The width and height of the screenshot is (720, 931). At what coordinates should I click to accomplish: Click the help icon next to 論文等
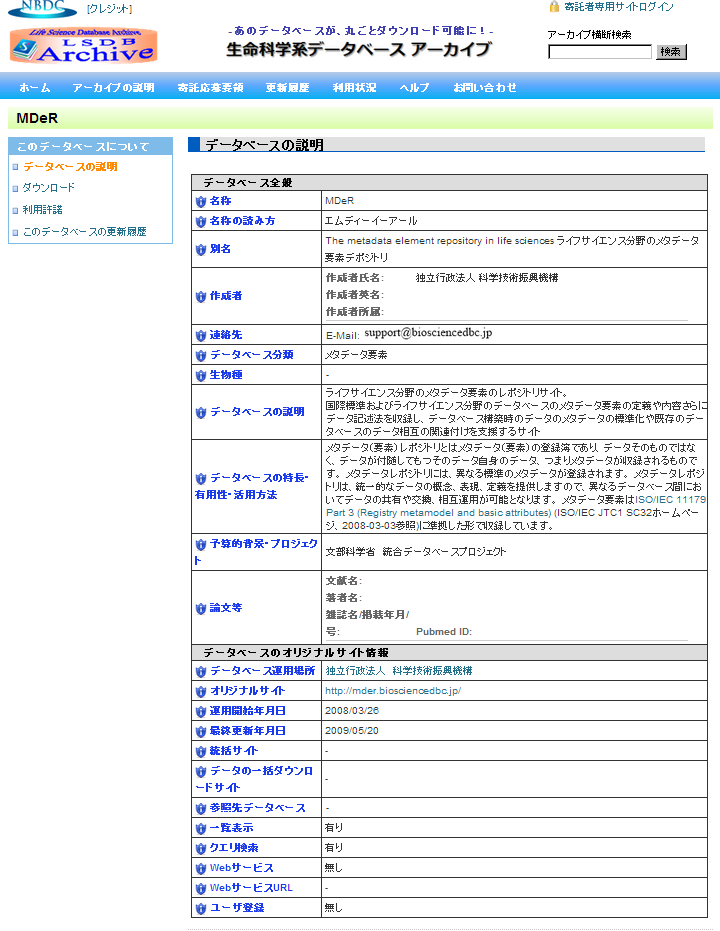coord(201,608)
